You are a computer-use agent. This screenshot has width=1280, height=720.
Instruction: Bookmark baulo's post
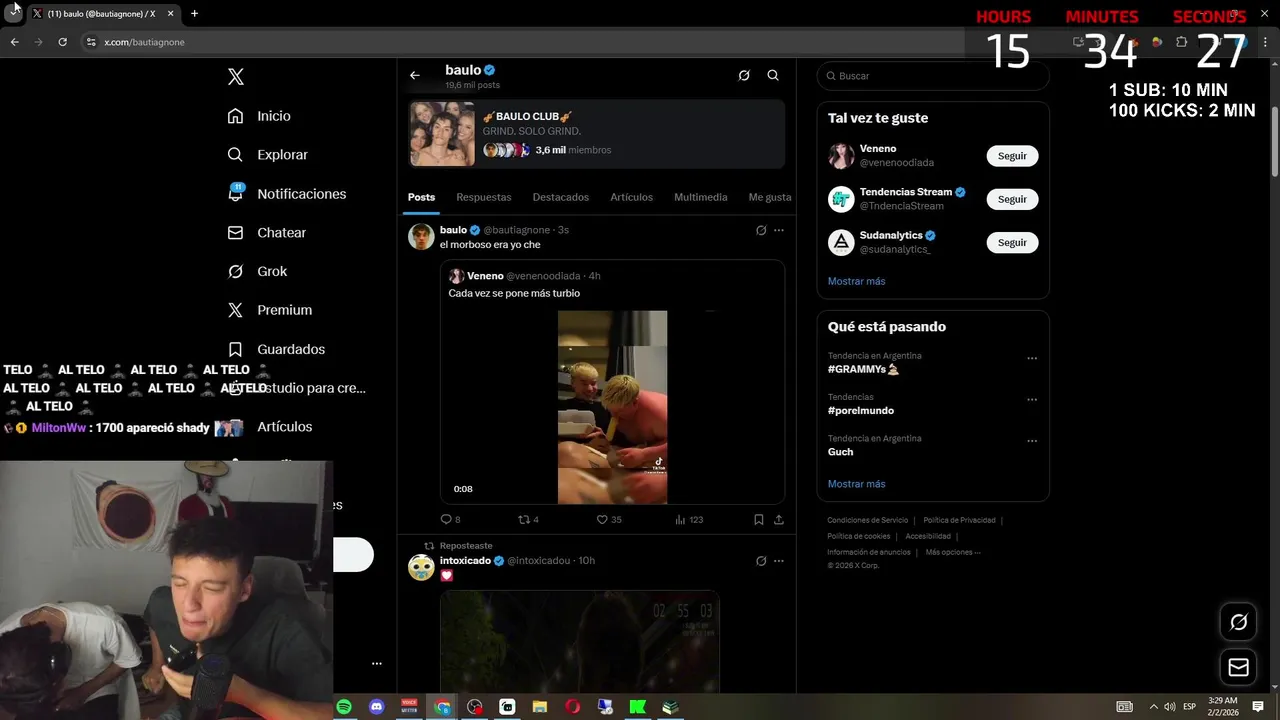759,519
